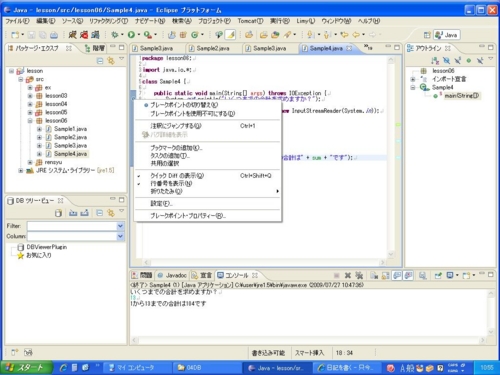Screen dimensions: 500x375
Task: Collapse all in Package Explorer icon
Action: coord(100,61)
